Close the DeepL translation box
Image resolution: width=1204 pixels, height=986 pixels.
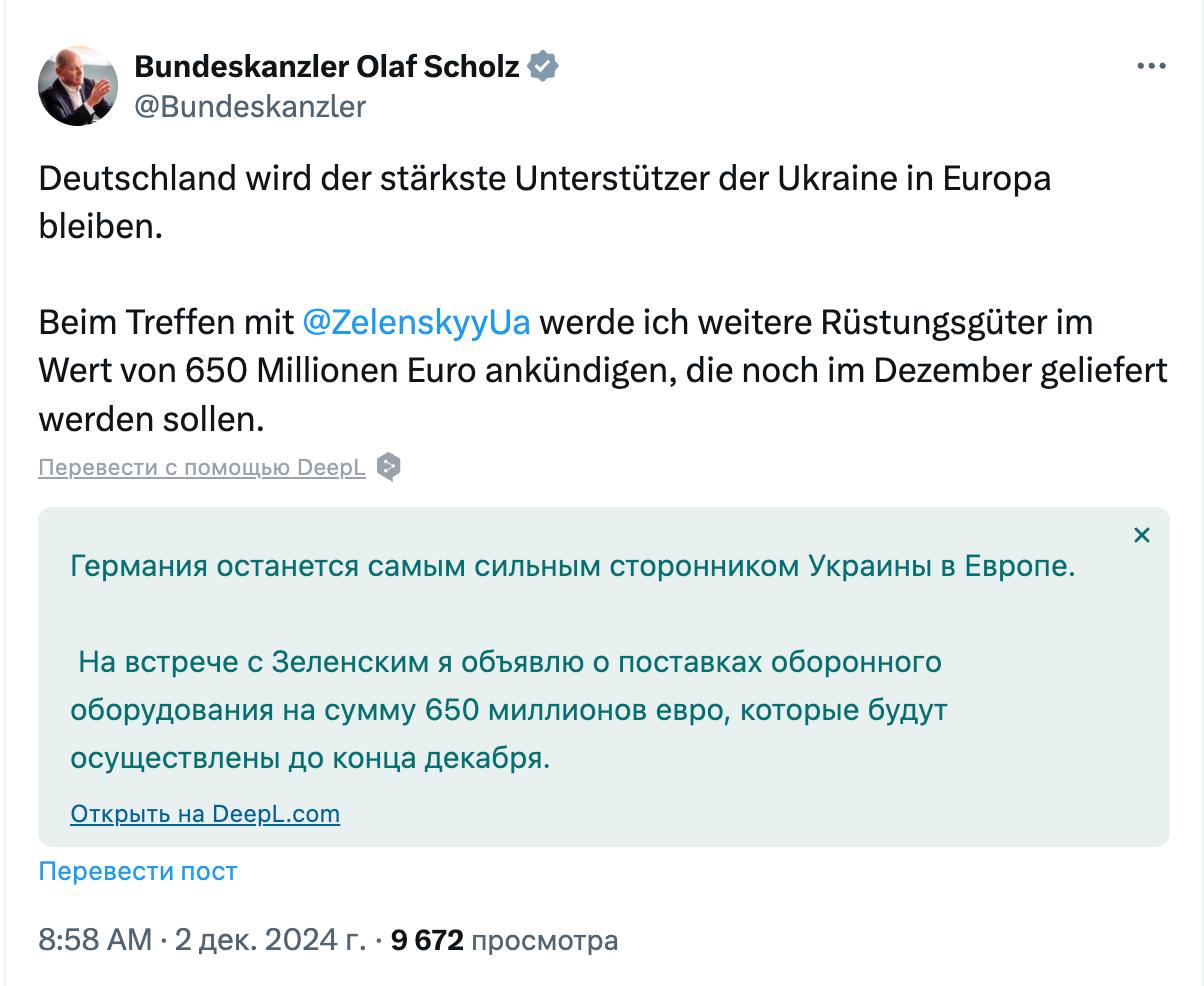tap(1141, 536)
